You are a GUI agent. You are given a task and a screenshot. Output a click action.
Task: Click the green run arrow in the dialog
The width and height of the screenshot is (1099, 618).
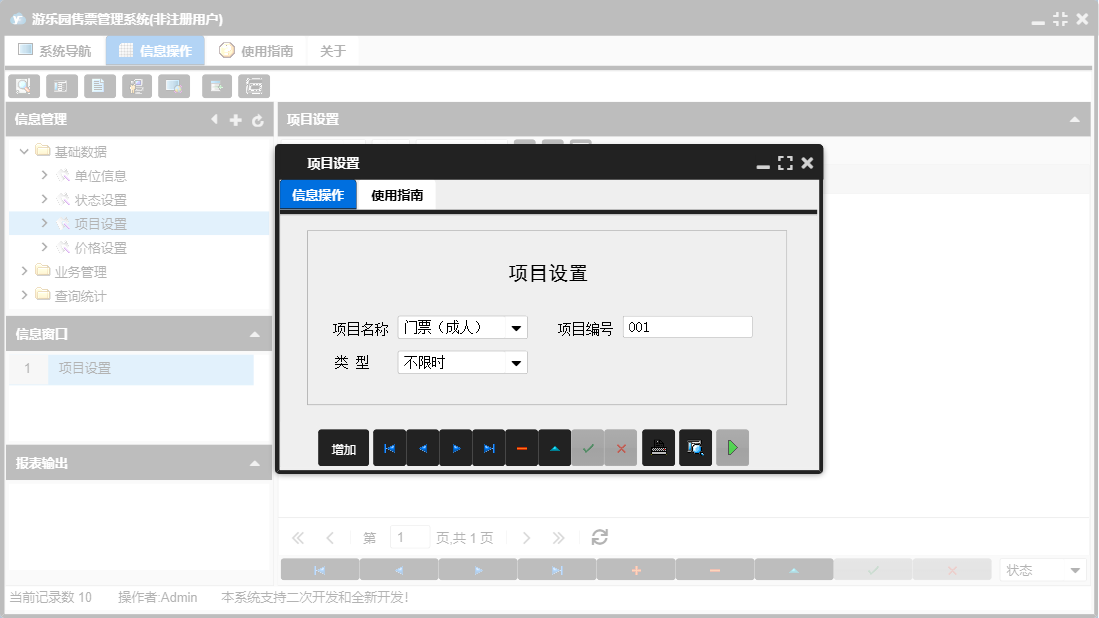coord(731,448)
